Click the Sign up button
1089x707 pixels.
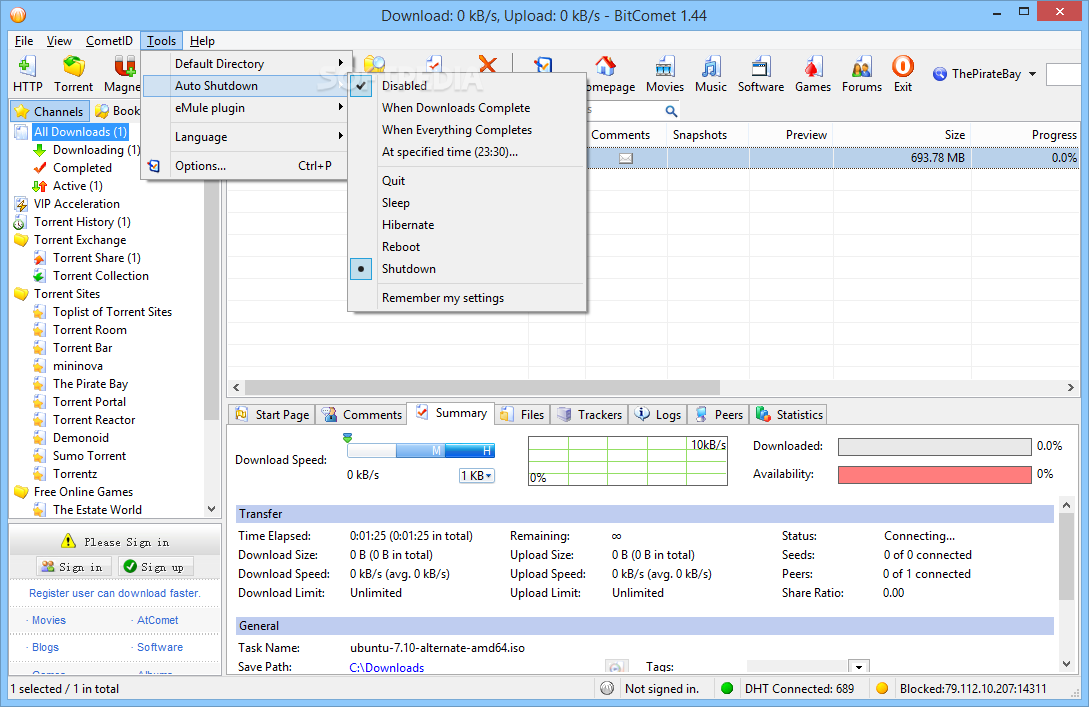tap(155, 567)
